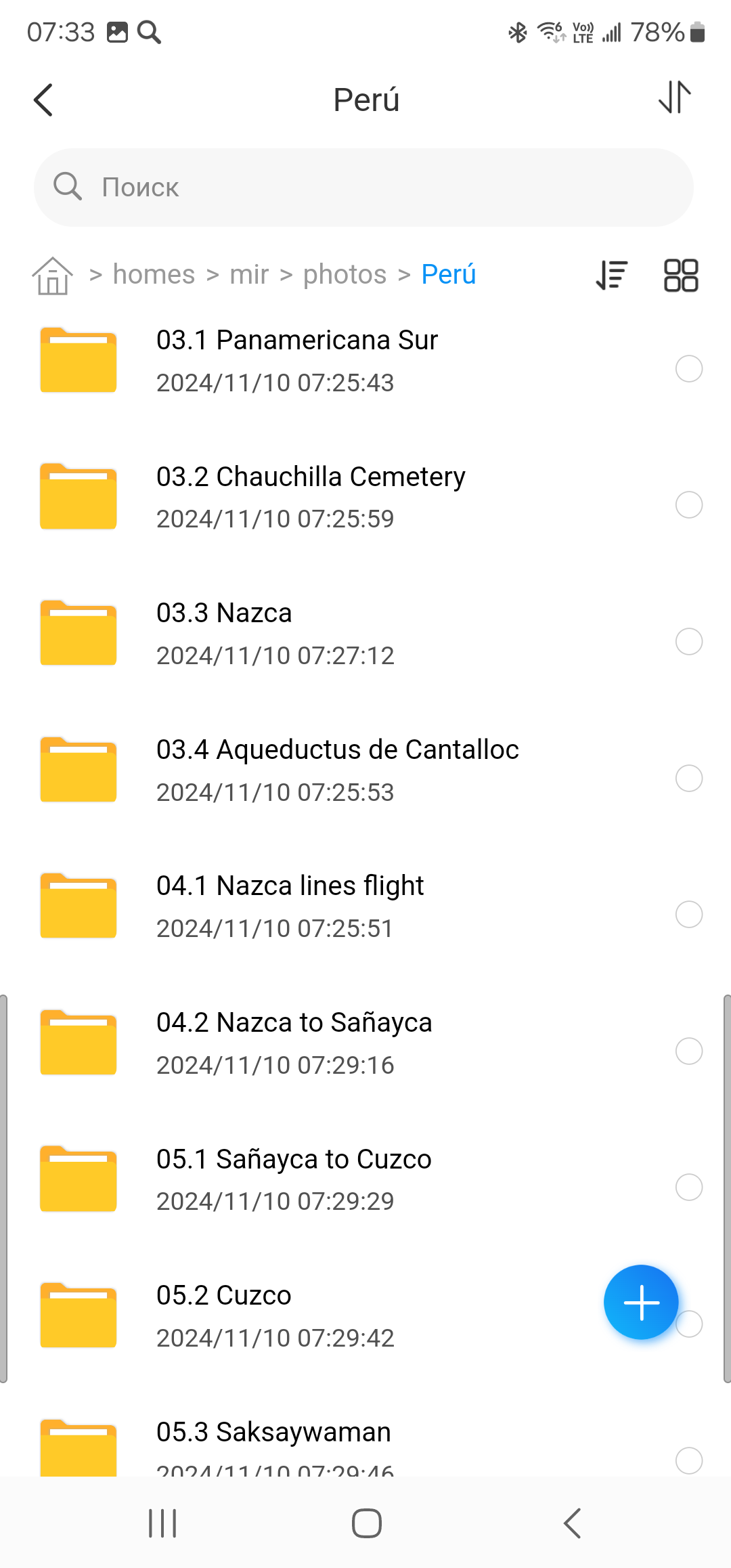Open the 03.3 Nazca folder icon
The image size is (731, 1568).
[79, 633]
